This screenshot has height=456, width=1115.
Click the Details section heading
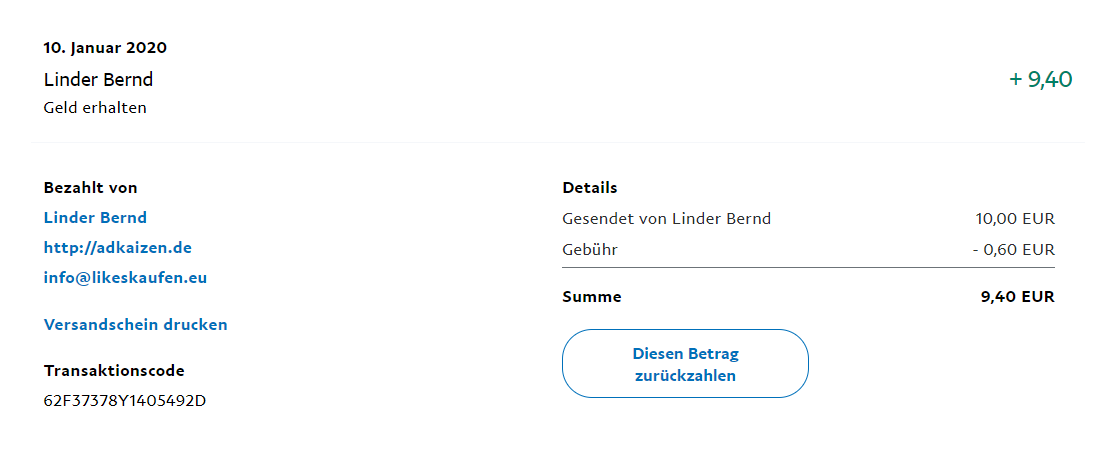(590, 188)
